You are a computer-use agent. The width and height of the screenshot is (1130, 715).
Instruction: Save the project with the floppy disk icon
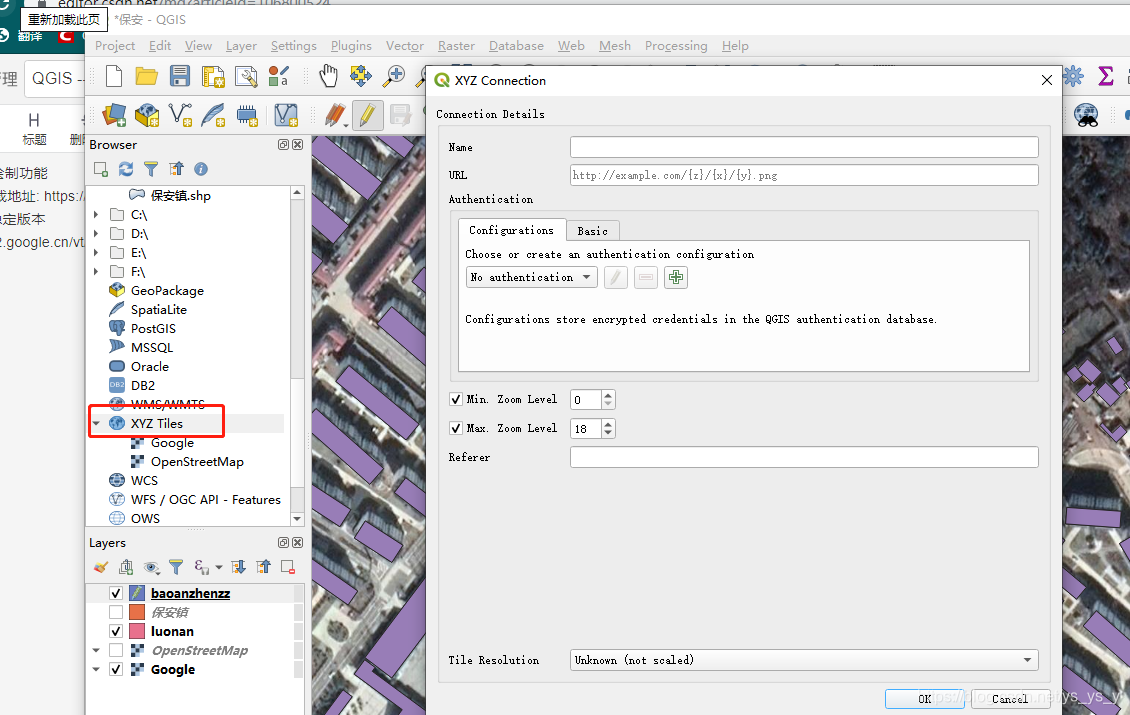point(179,76)
